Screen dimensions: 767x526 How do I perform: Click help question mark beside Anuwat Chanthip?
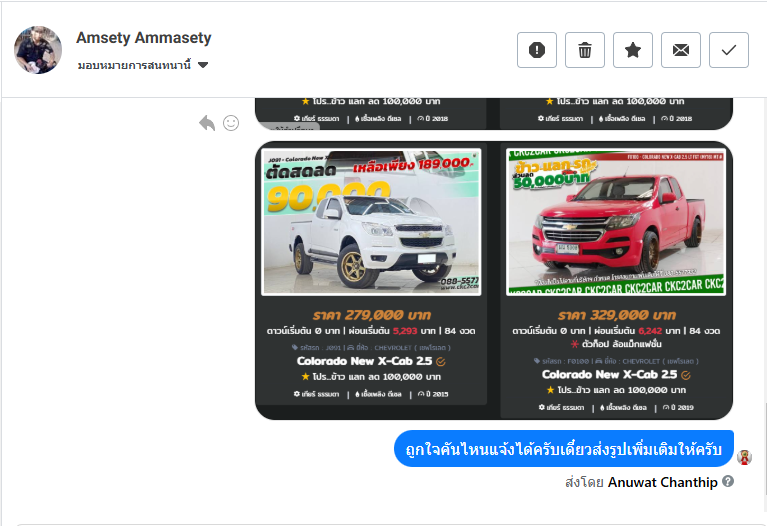pyautogui.click(x=728, y=481)
